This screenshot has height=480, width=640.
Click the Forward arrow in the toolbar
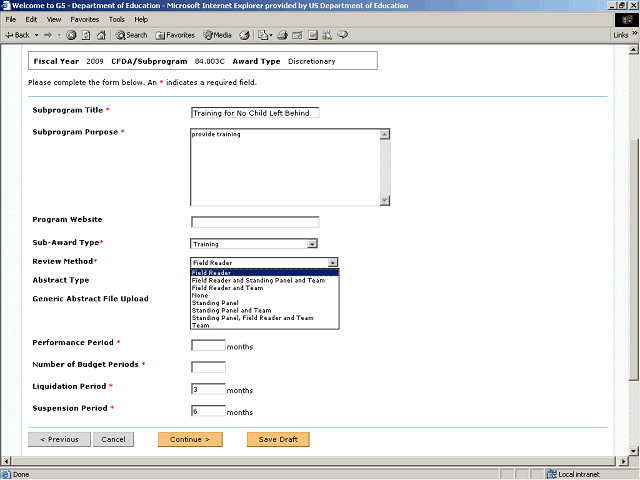point(48,35)
